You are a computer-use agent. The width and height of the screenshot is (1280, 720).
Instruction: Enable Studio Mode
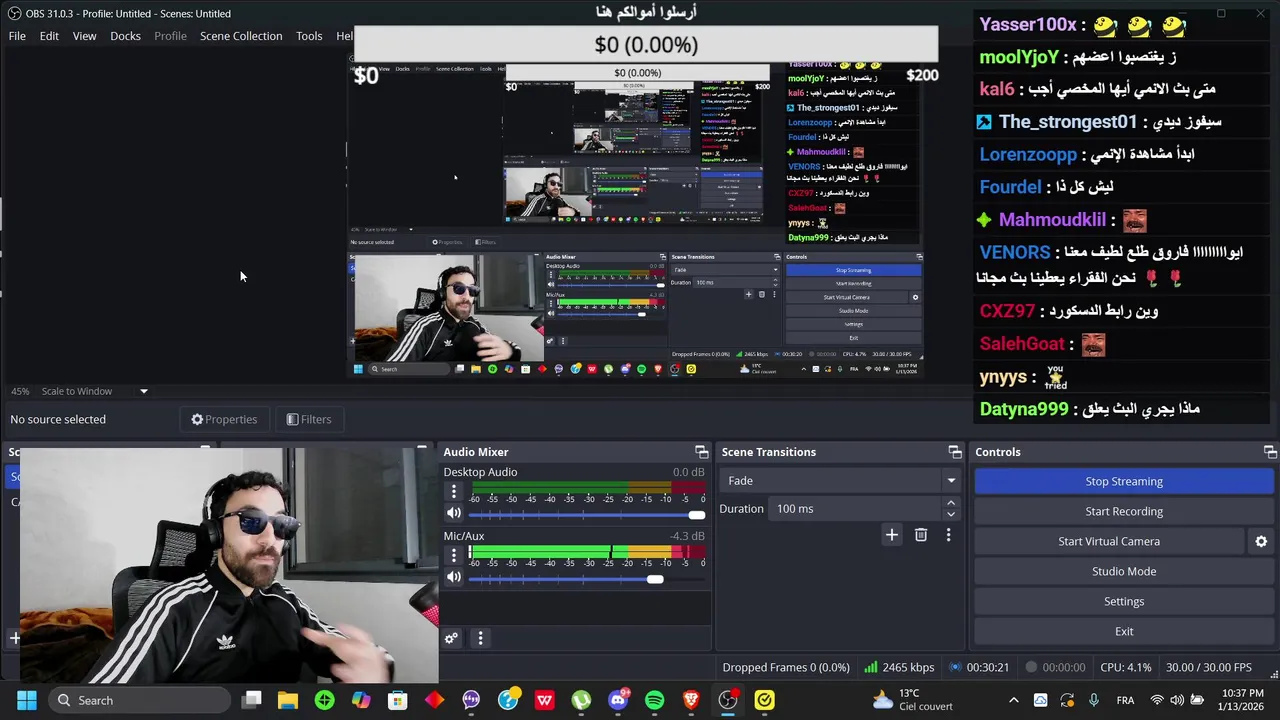pos(1124,571)
